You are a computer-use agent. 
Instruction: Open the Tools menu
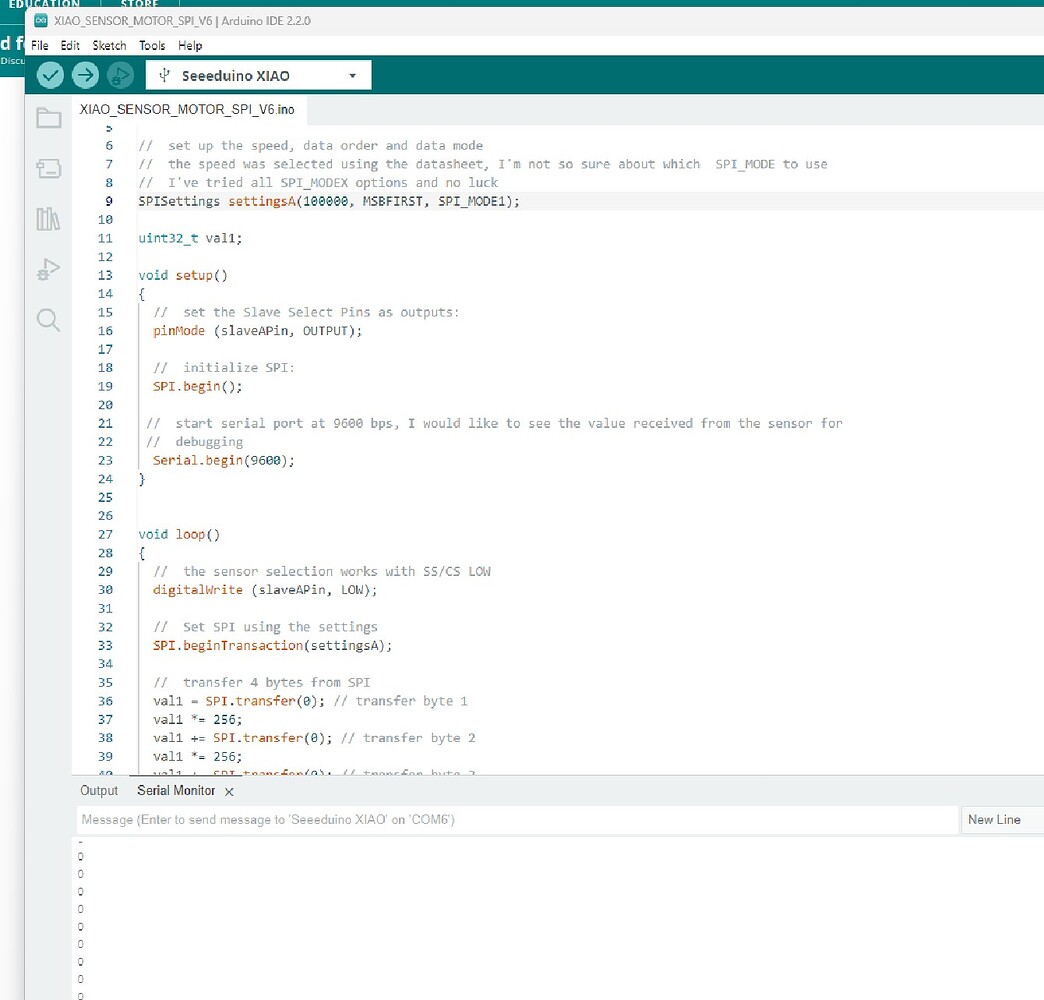pos(152,45)
